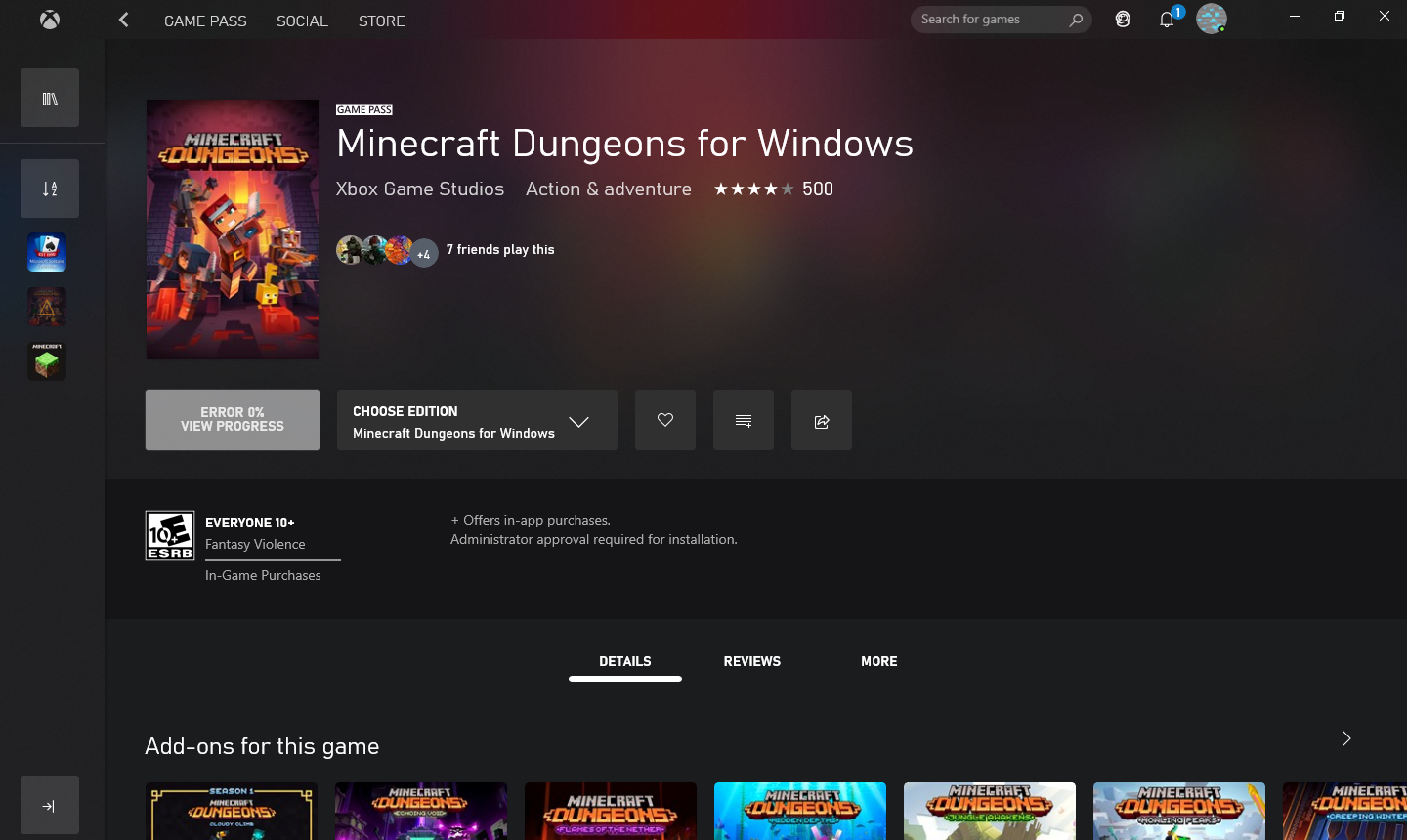Image resolution: width=1407 pixels, height=840 pixels.
Task: Open Microsoft Solitaire from the sidebar
Action: tap(47, 252)
